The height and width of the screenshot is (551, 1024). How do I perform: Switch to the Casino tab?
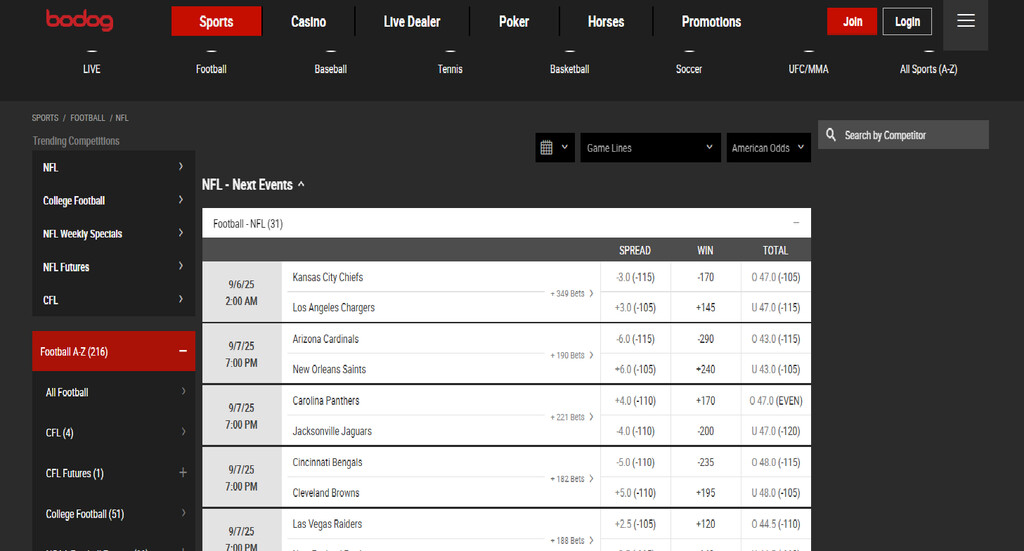(x=308, y=22)
